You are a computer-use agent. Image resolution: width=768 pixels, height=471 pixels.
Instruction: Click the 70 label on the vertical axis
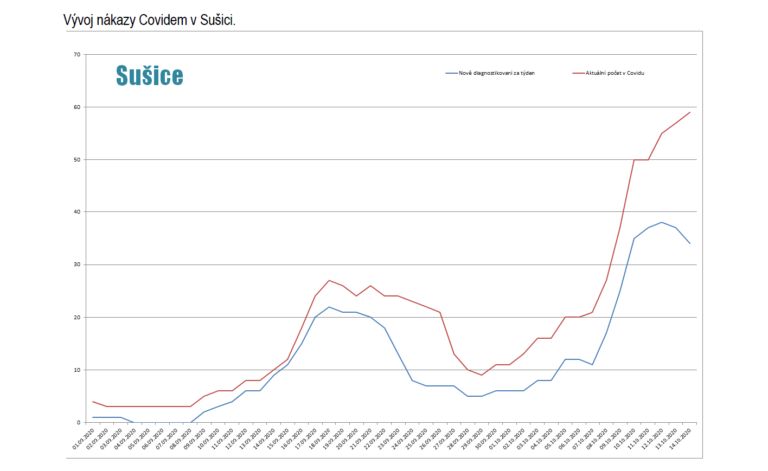pyautogui.click(x=77, y=54)
